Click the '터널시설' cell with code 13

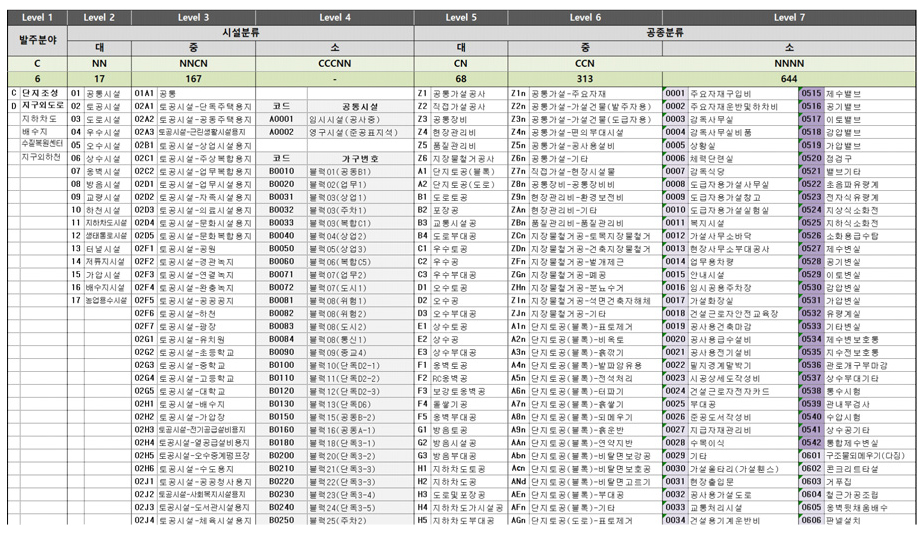(x=107, y=249)
